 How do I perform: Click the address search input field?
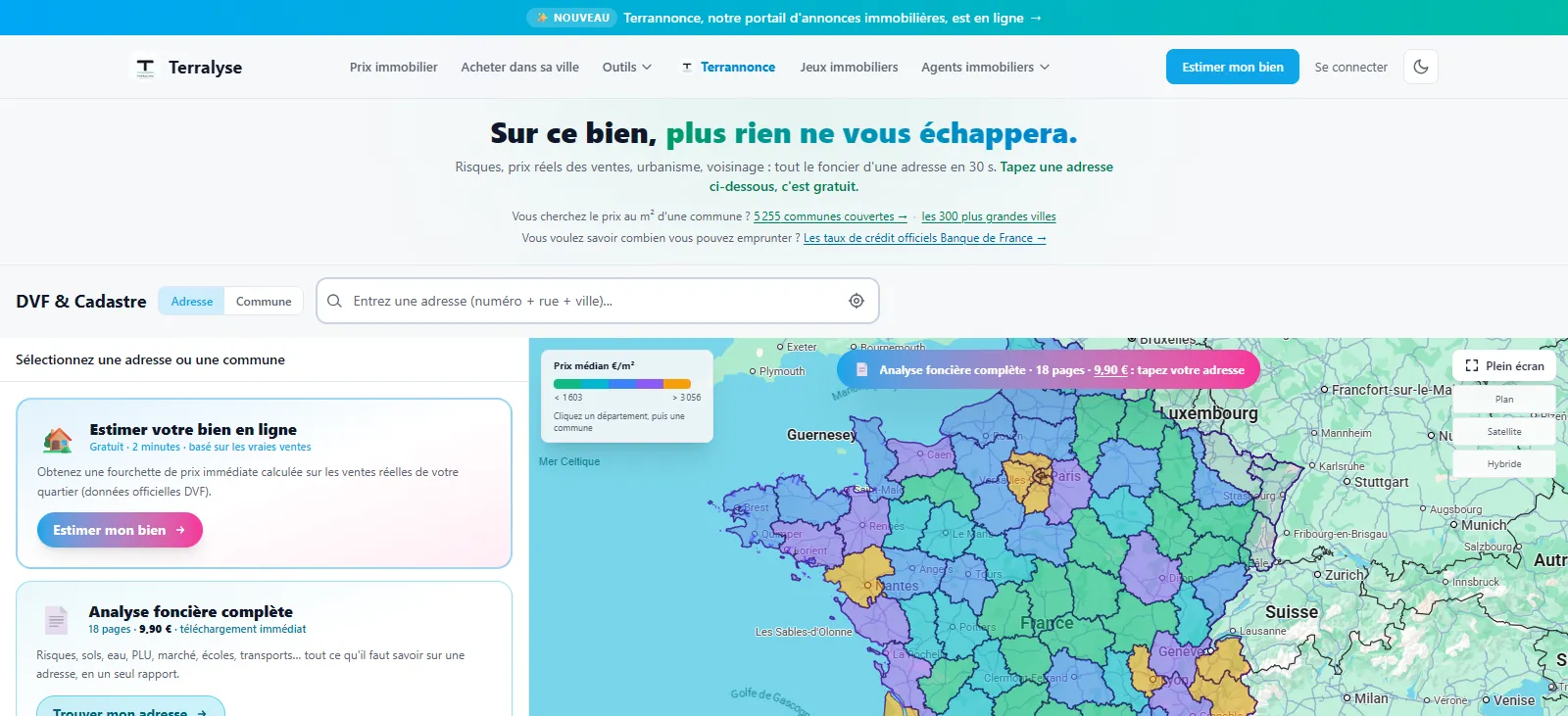click(598, 301)
